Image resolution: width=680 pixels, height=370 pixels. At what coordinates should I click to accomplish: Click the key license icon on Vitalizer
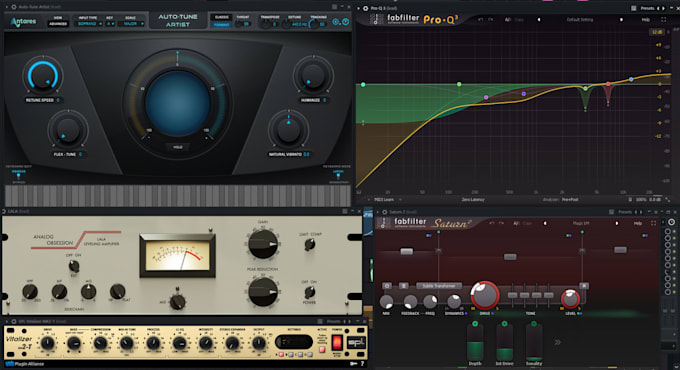click(x=353, y=364)
